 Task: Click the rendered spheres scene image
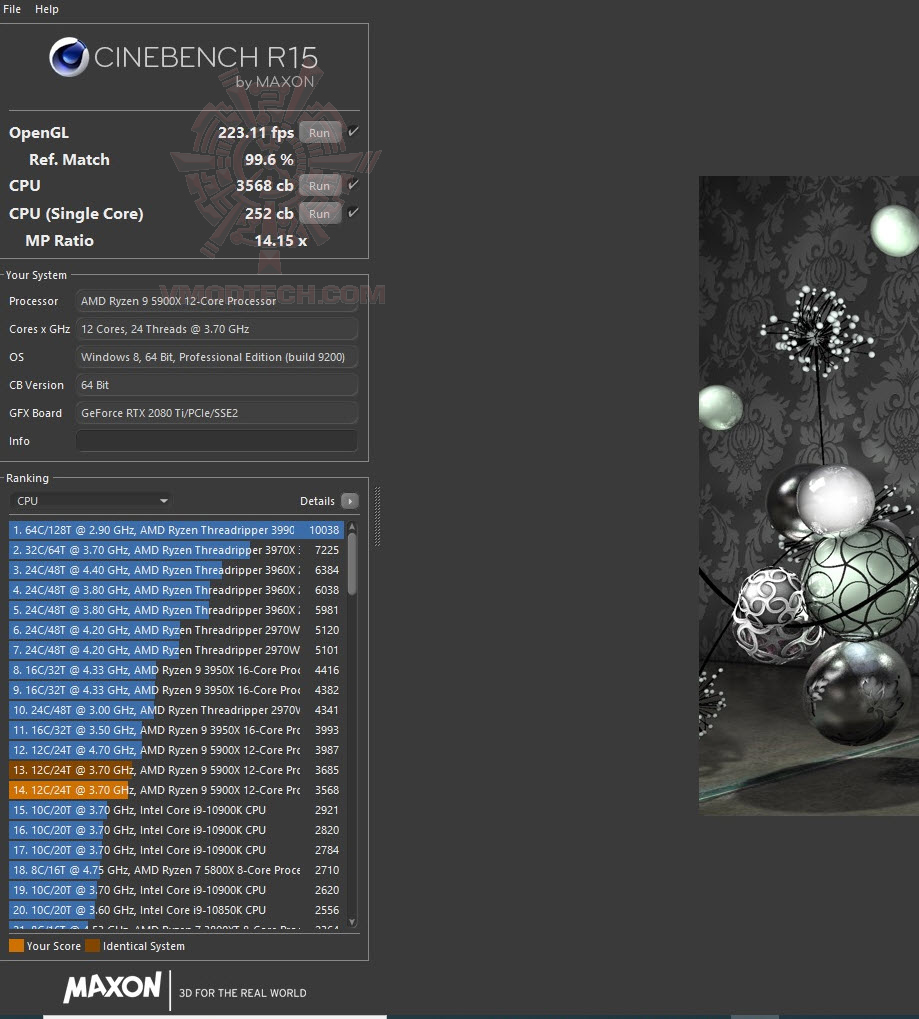809,495
